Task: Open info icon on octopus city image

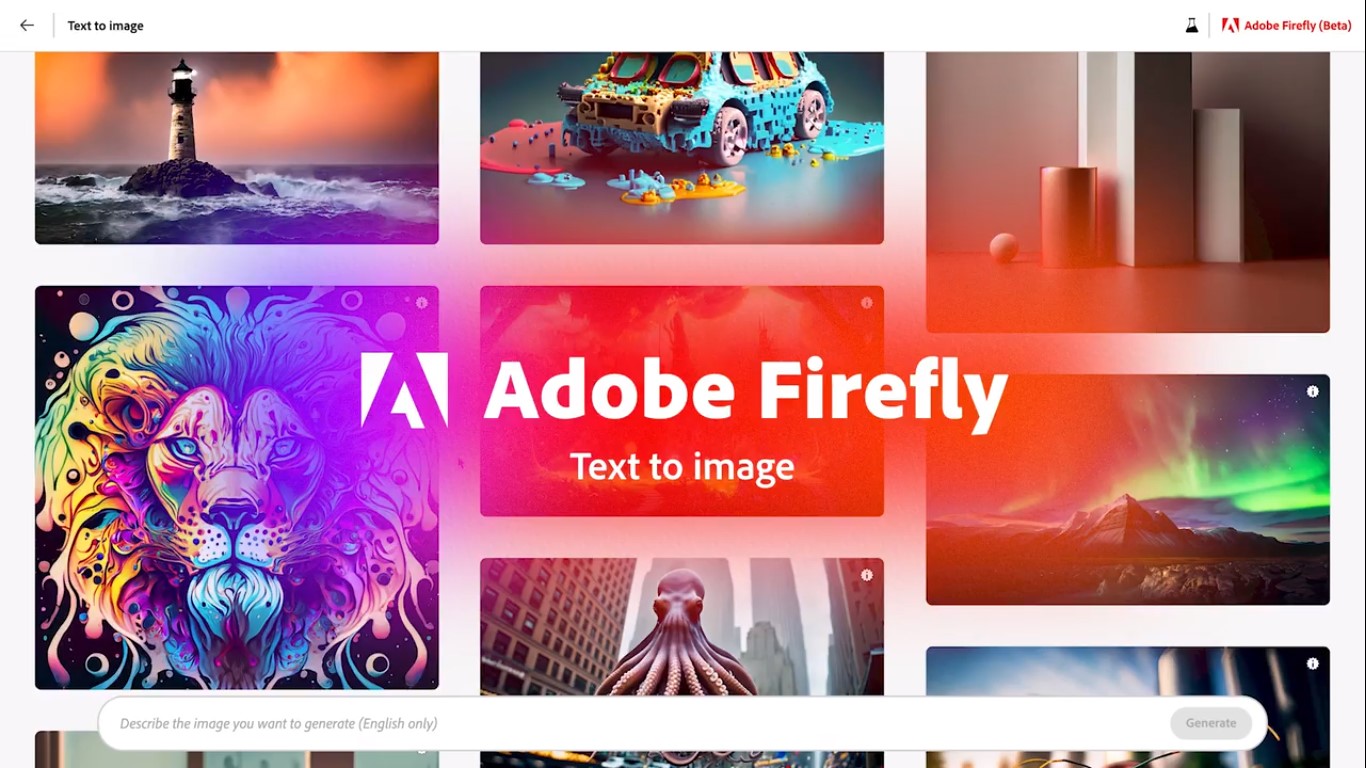Action: (866, 575)
